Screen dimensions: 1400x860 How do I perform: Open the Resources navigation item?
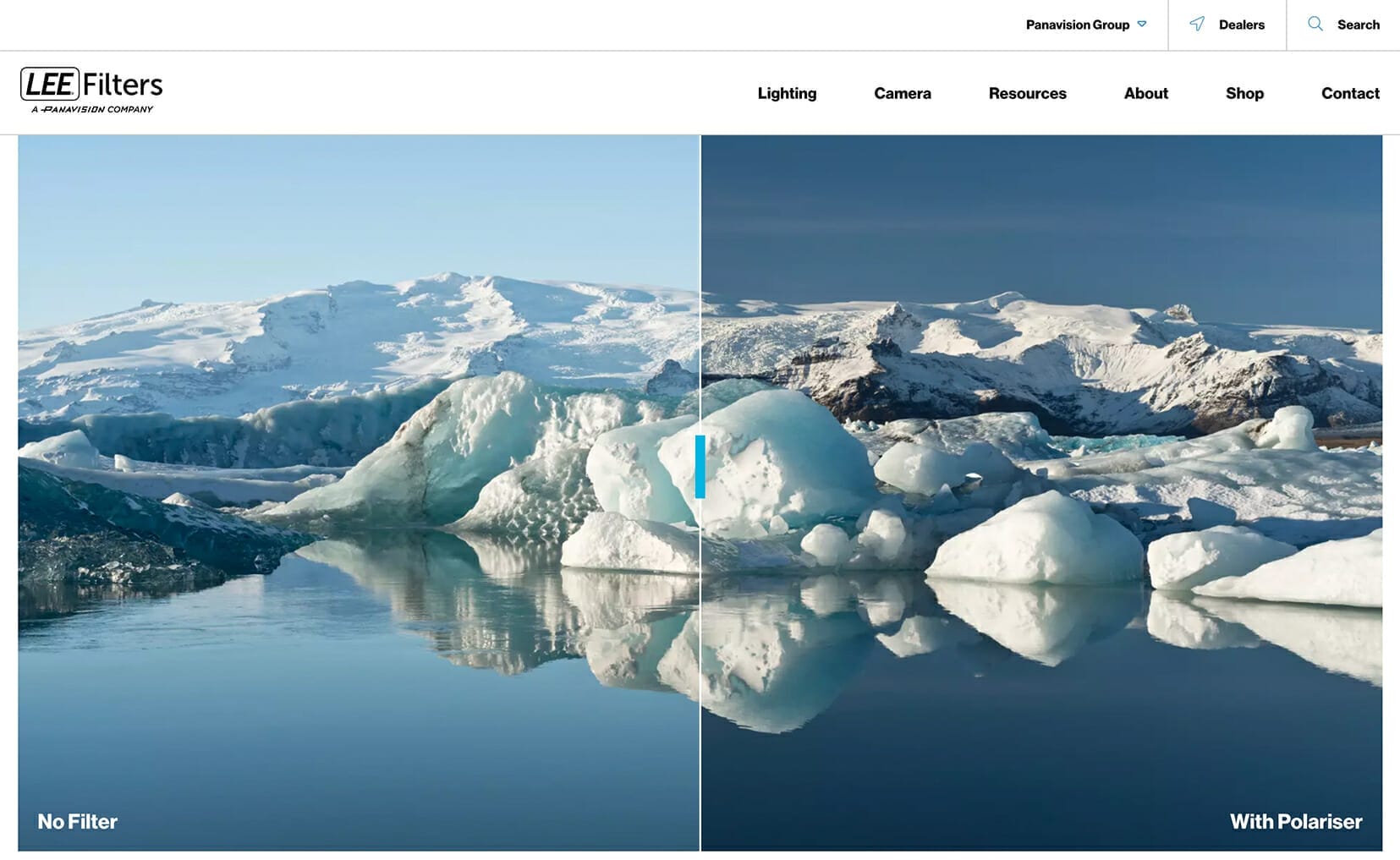tap(1027, 93)
